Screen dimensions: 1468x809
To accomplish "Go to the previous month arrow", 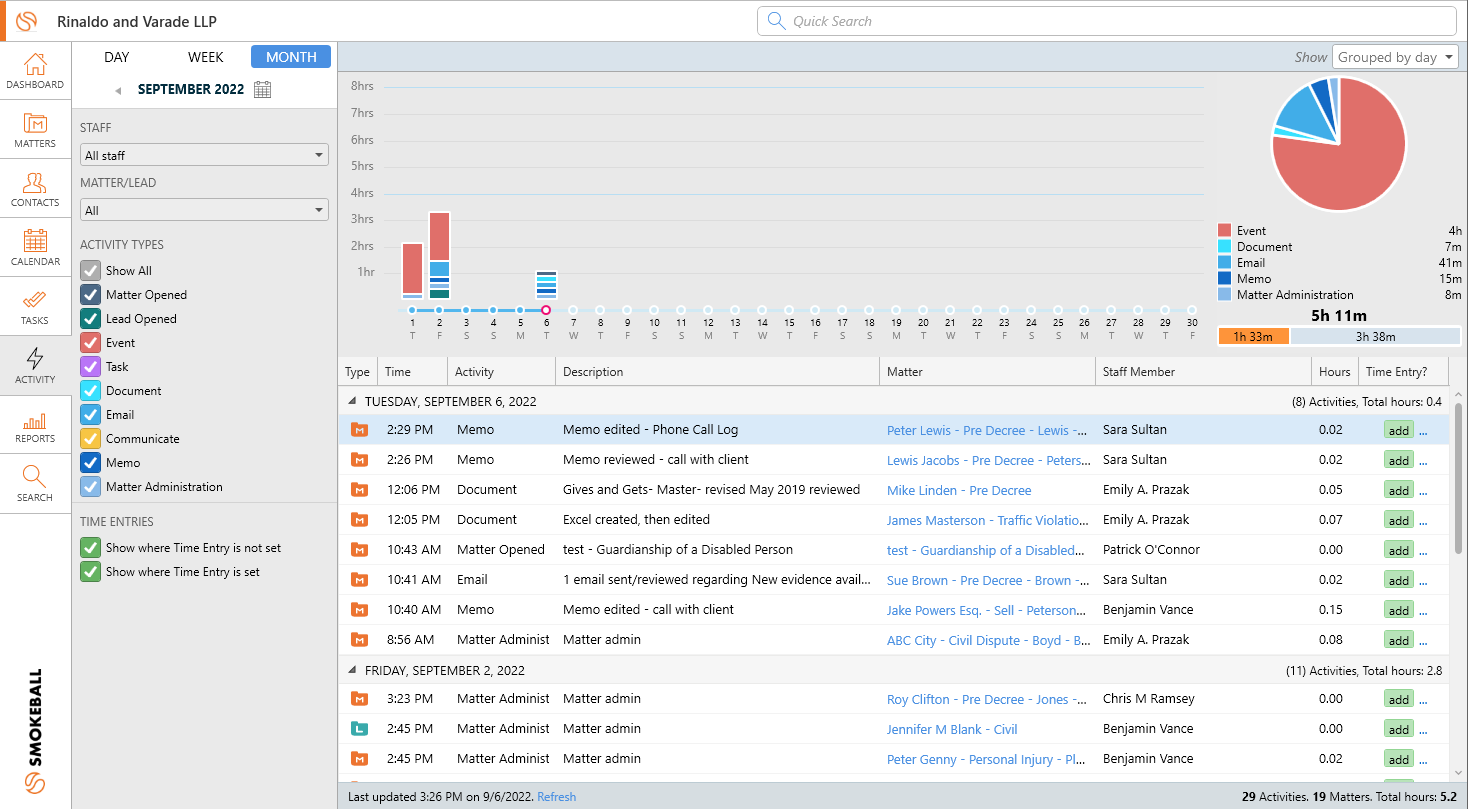I will tap(118, 90).
